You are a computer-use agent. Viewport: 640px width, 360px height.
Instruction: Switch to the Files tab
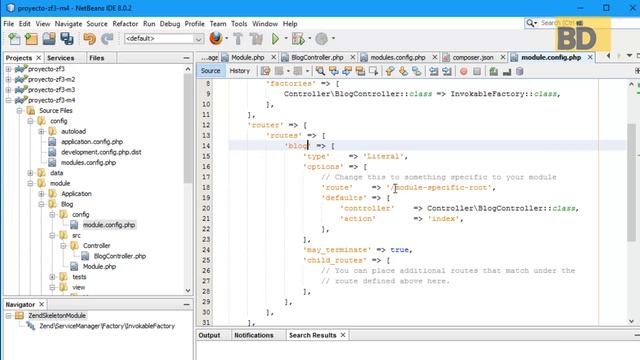97,58
